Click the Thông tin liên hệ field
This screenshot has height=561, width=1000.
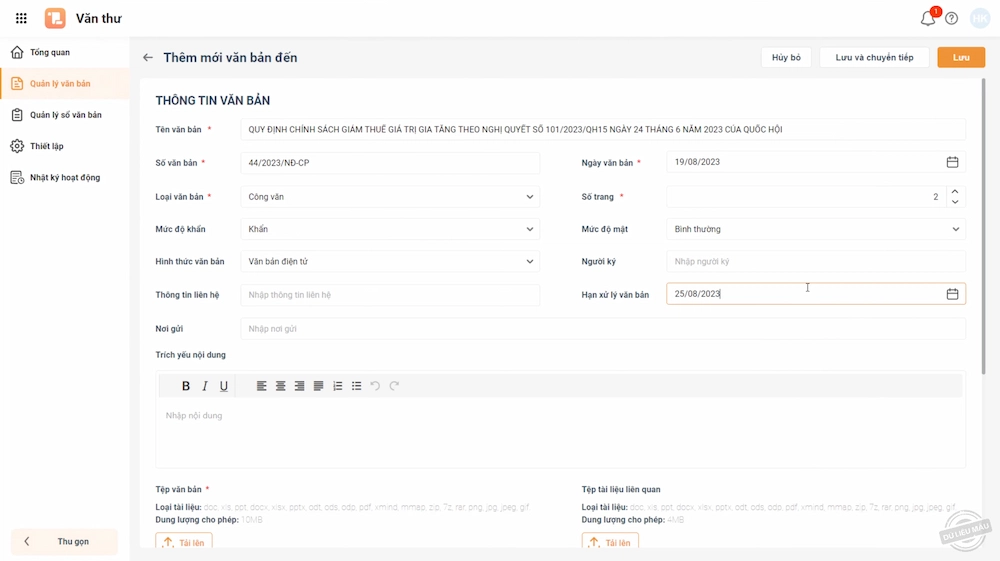[x=390, y=295]
